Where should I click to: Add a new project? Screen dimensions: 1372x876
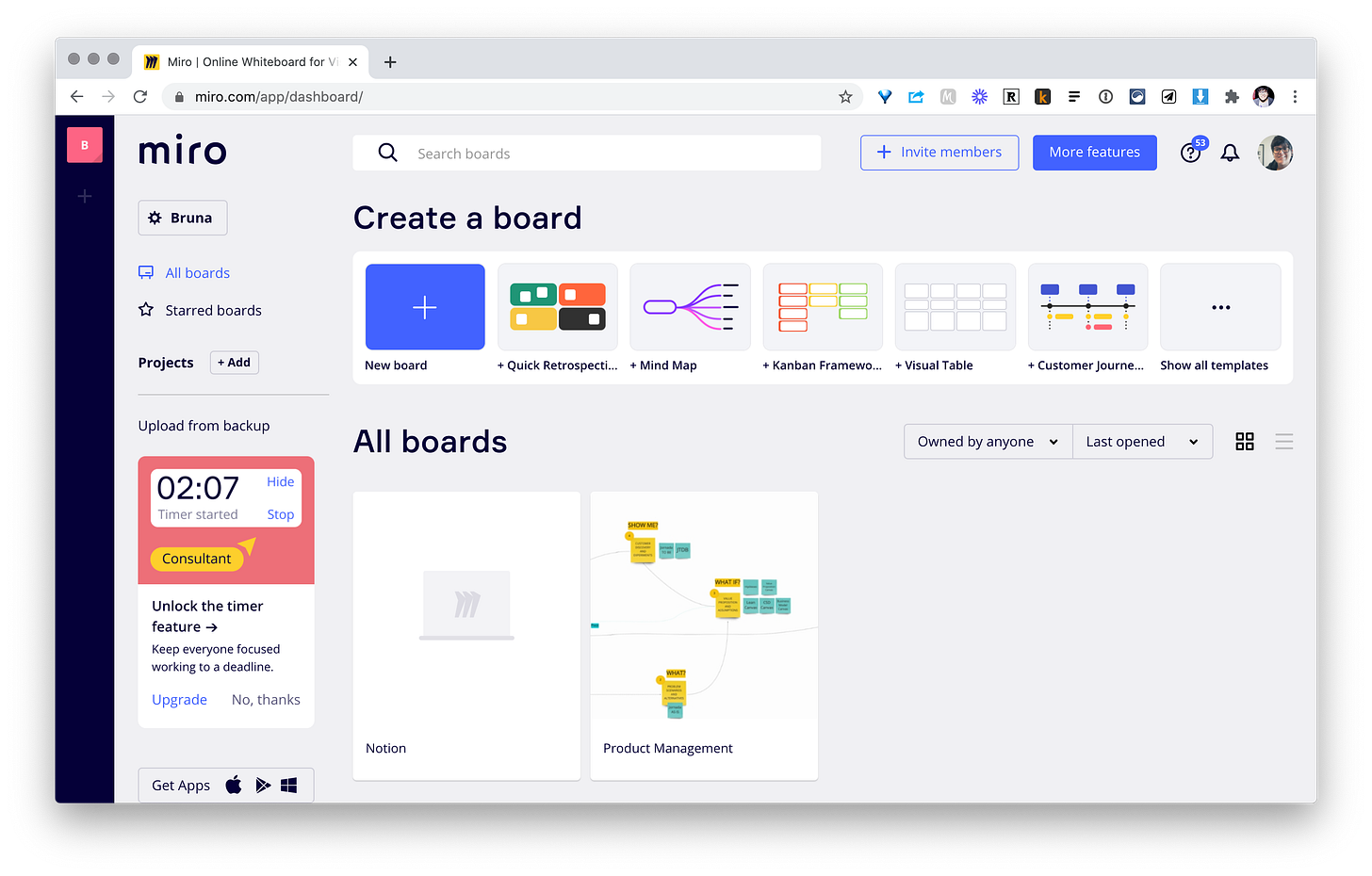click(234, 363)
